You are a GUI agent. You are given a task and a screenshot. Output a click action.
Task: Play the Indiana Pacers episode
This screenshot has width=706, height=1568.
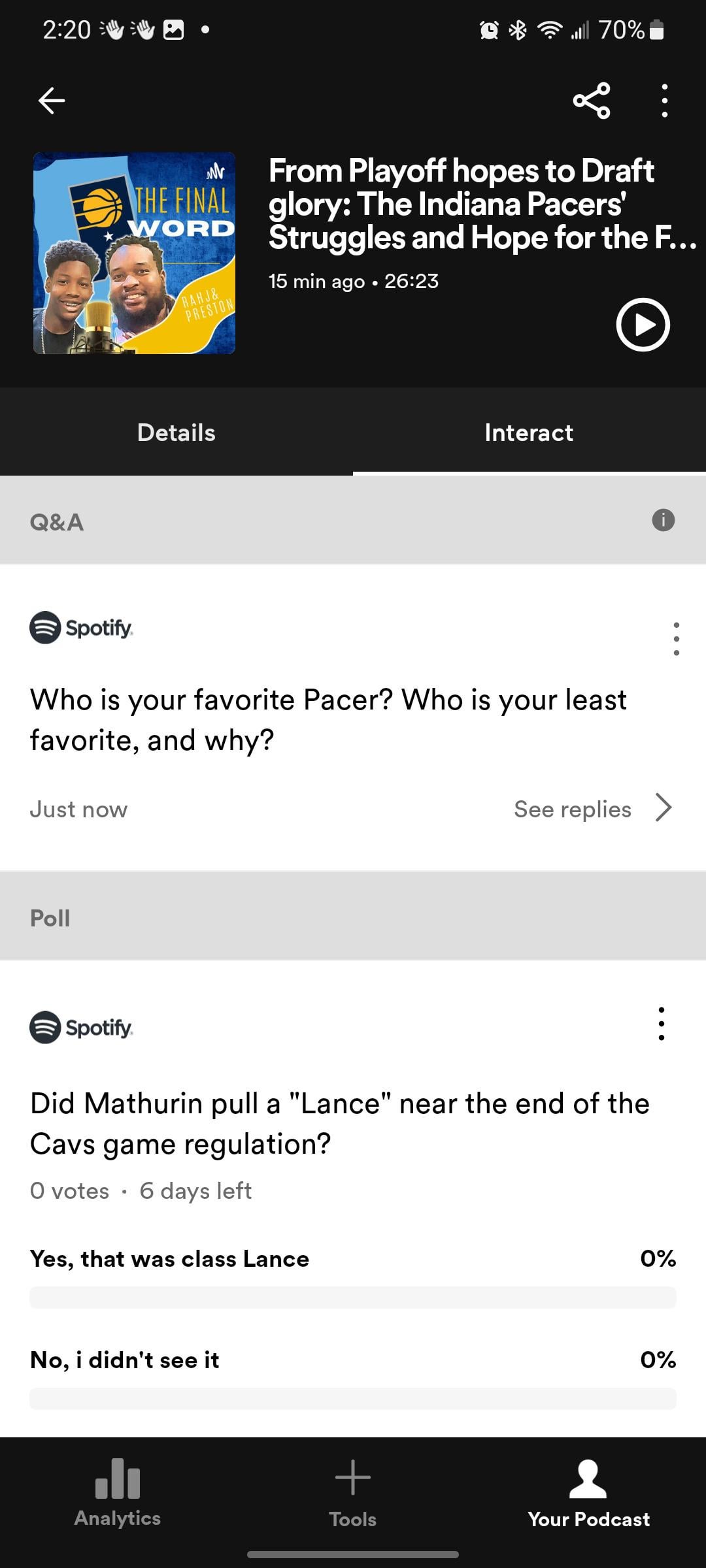[x=643, y=325]
